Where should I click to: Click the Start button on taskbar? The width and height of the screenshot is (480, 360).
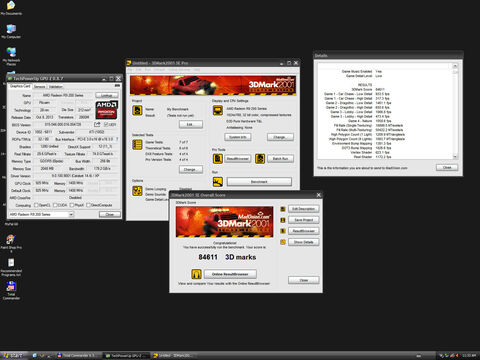point(13,355)
